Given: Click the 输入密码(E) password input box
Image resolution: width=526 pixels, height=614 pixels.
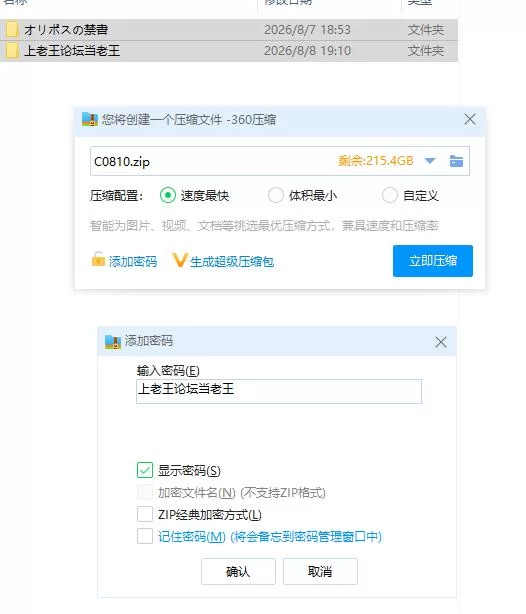Looking at the screenshot, I should (x=279, y=391).
